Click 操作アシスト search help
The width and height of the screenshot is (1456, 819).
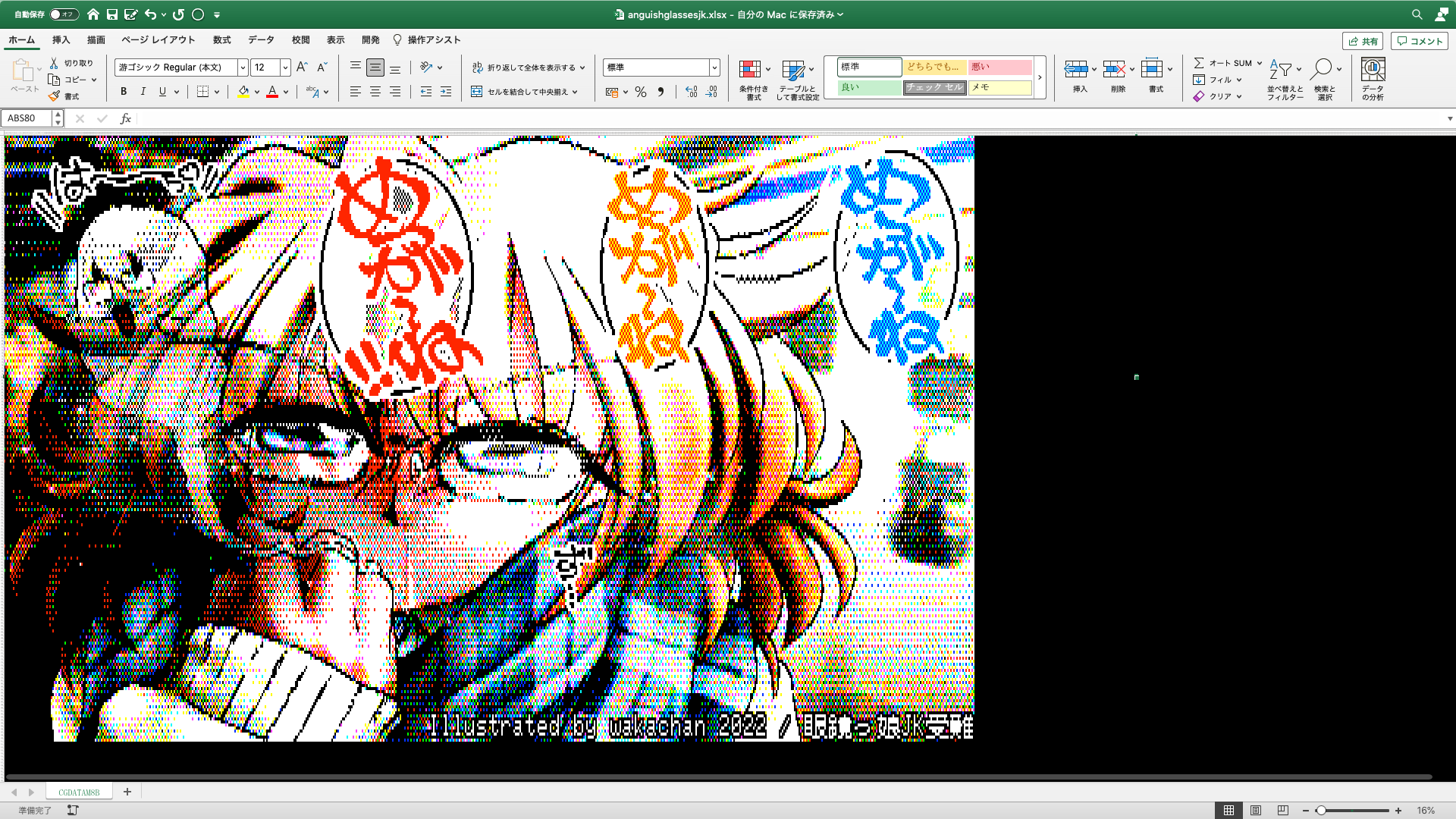point(427,40)
